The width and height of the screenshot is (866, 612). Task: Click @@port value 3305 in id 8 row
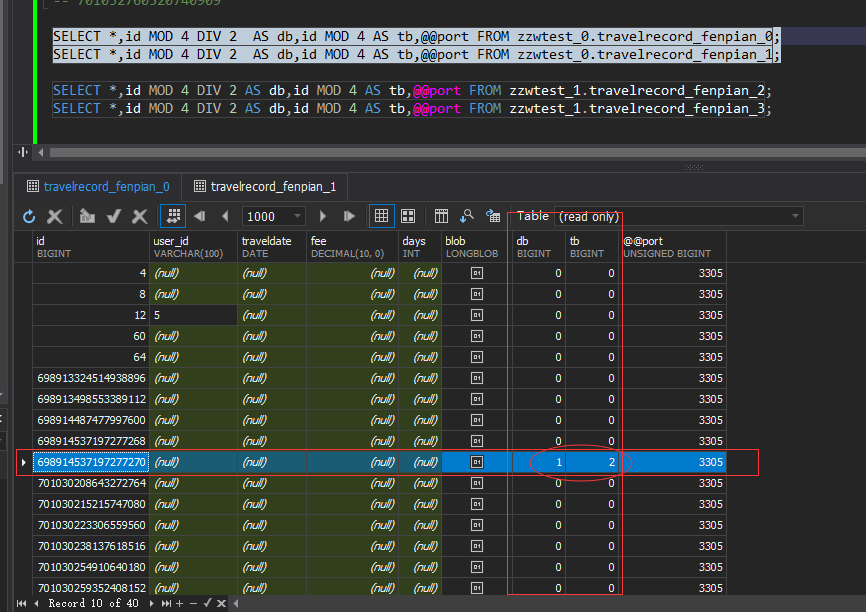pyautogui.click(x=672, y=294)
